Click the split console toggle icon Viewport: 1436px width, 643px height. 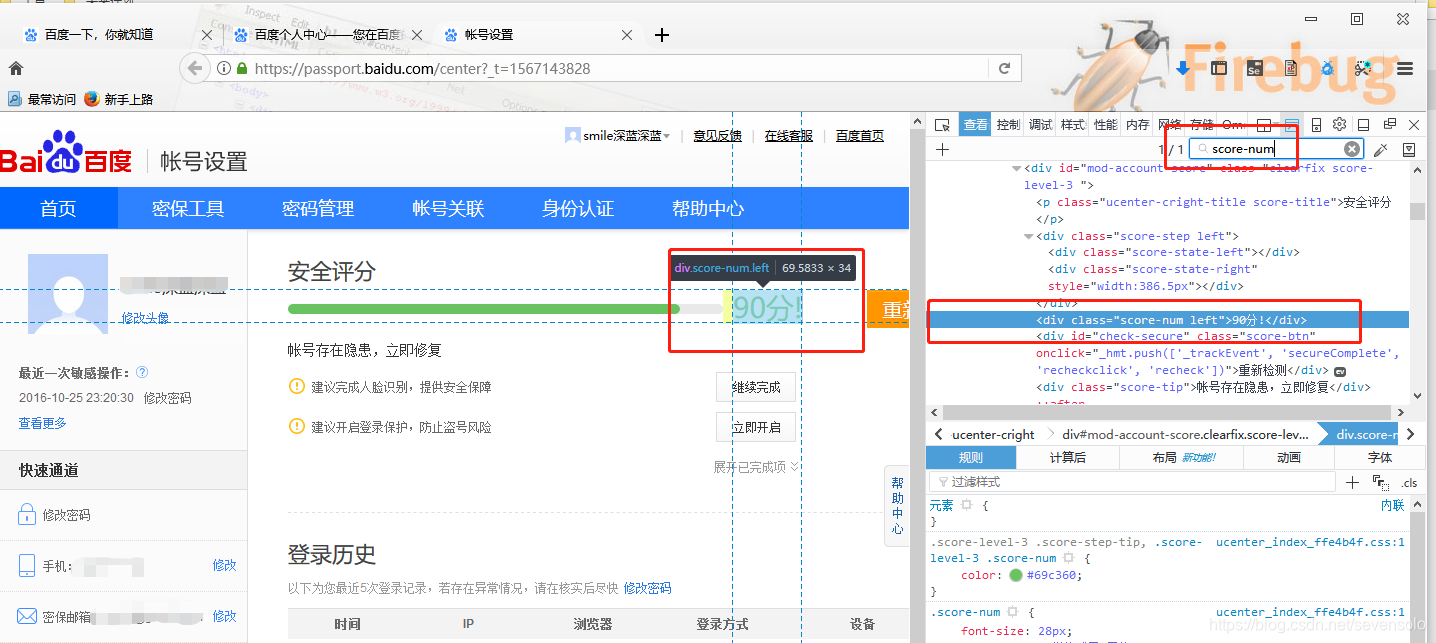1363,124
